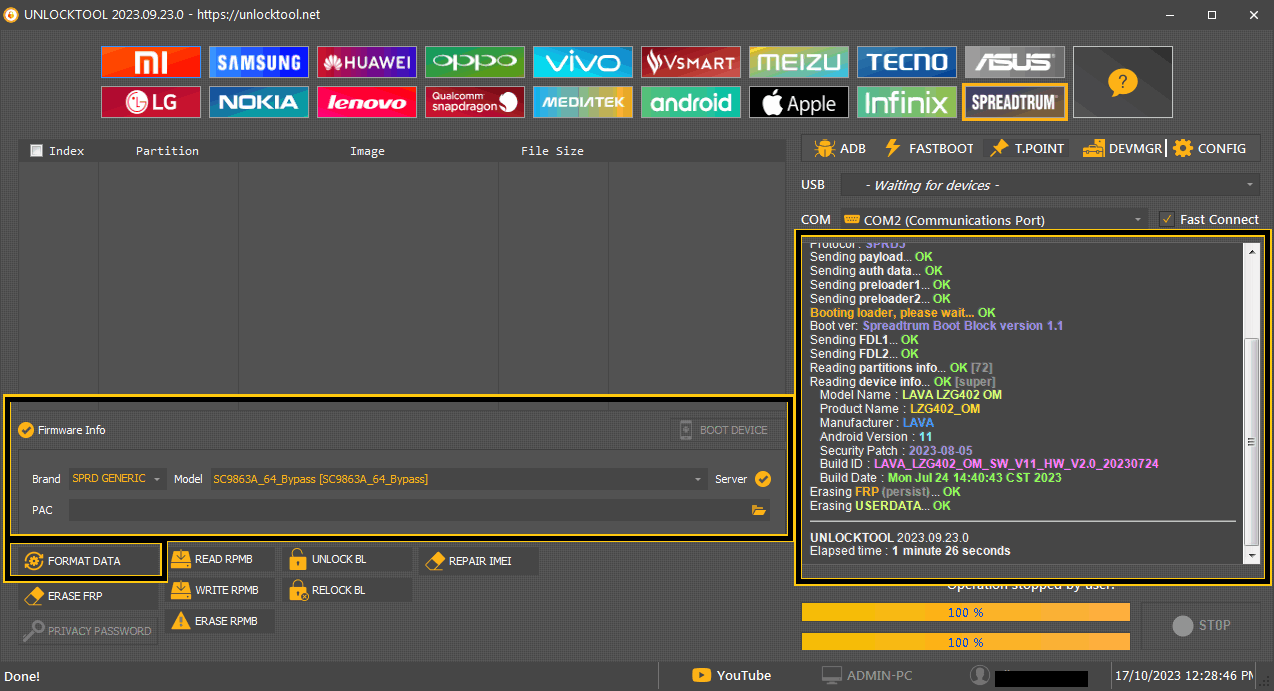Viewport: 1274px width, 691px height.
Task: Open the Apple brand section
Action: point(798,102)
